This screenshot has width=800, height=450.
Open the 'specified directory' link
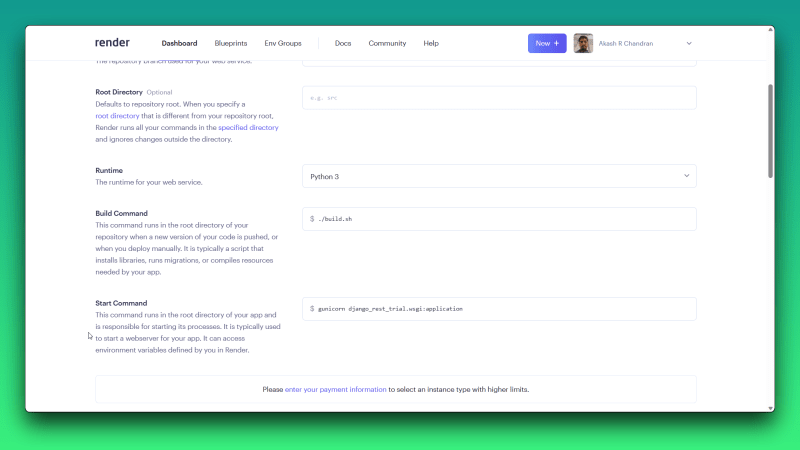click(x=248, y=128)
